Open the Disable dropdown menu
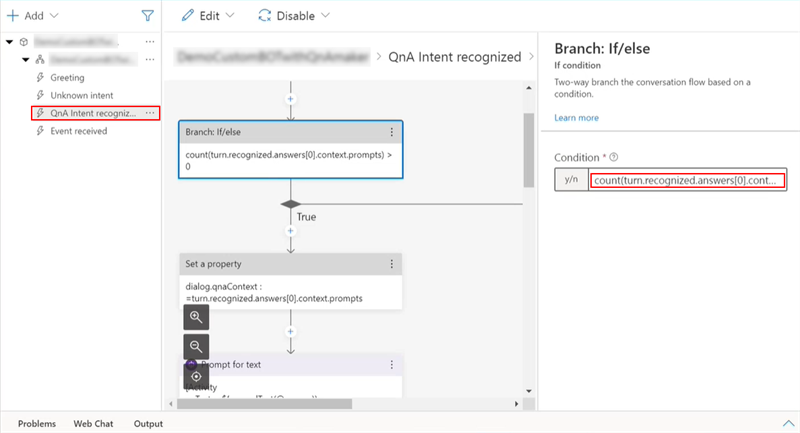The width and height of the screenshot is (800, 433). pos(294,16)
